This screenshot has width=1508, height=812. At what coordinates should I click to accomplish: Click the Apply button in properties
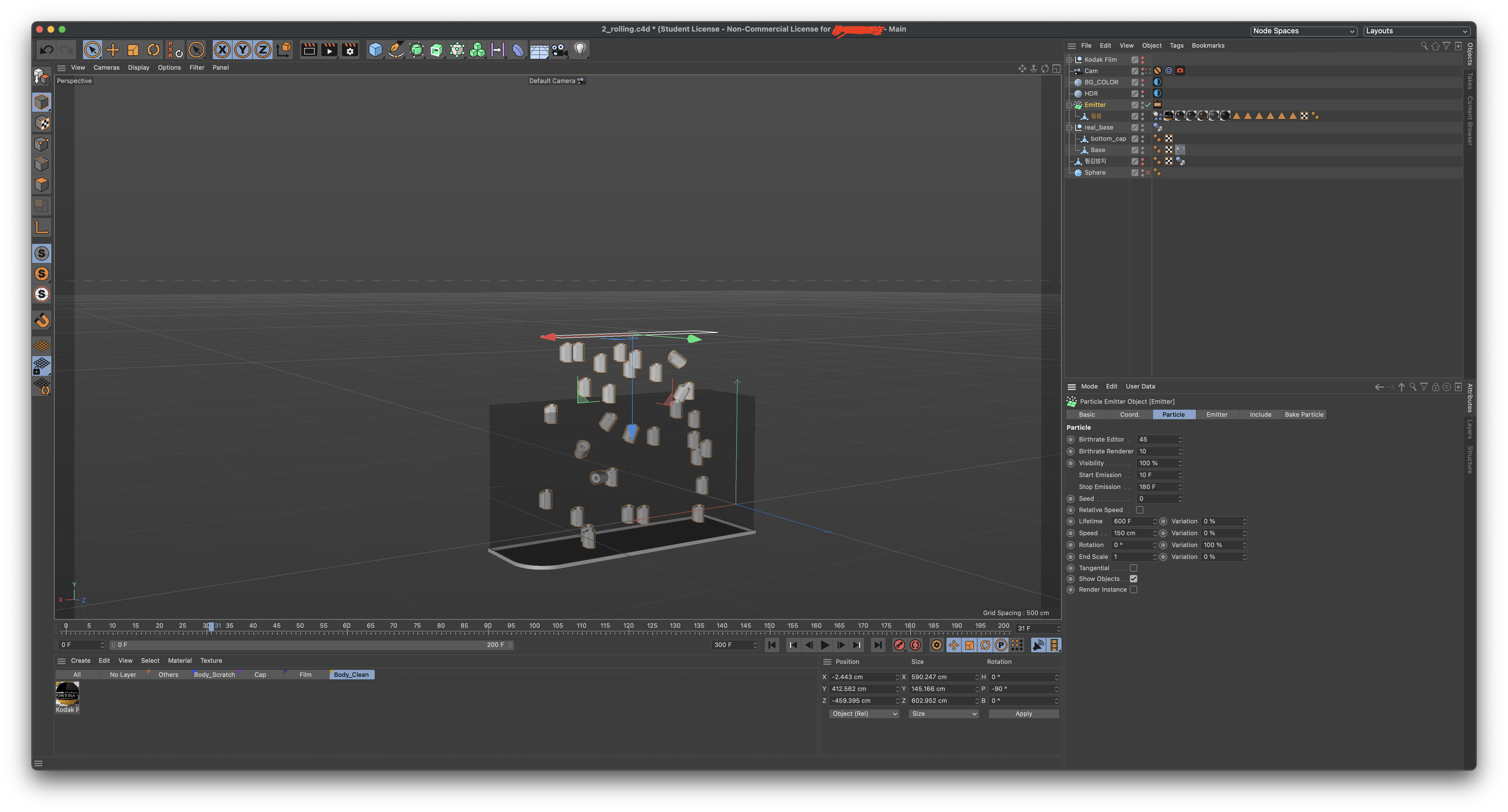tap(1024, 714)
